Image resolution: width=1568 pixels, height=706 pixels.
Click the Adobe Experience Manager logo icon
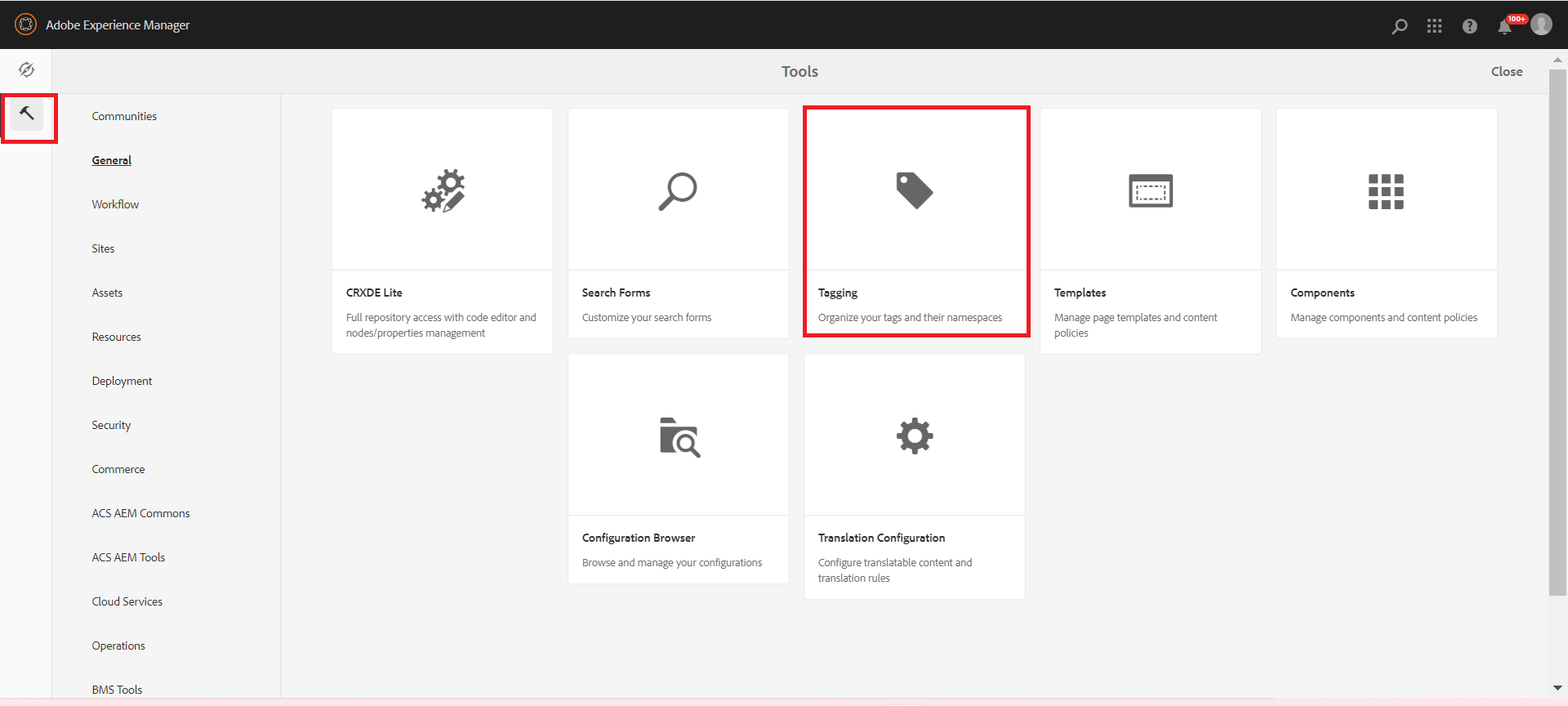point(26,25)
